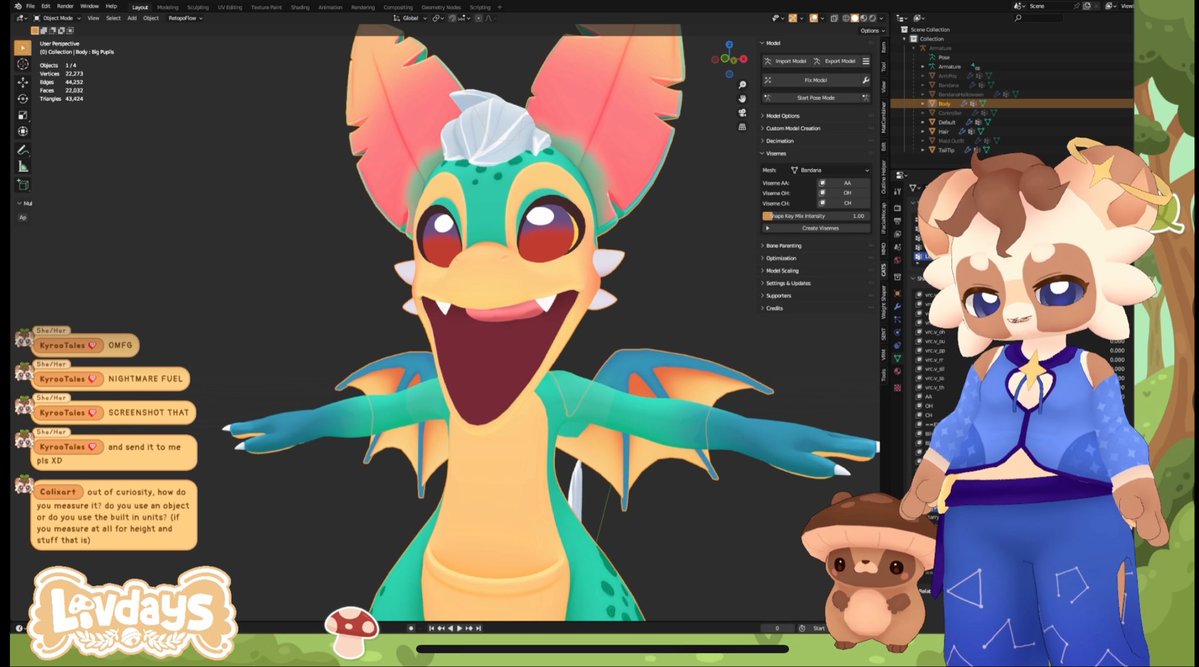Open the Object Mode dropdown
Viewport: 1199px width, 667px height.
(57, 18)
